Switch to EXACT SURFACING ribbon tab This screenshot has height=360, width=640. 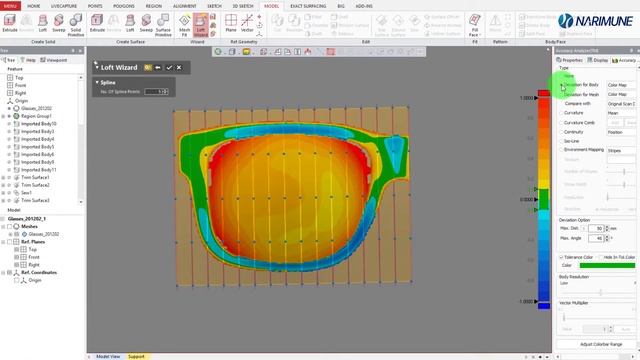(x=308, y=6)
